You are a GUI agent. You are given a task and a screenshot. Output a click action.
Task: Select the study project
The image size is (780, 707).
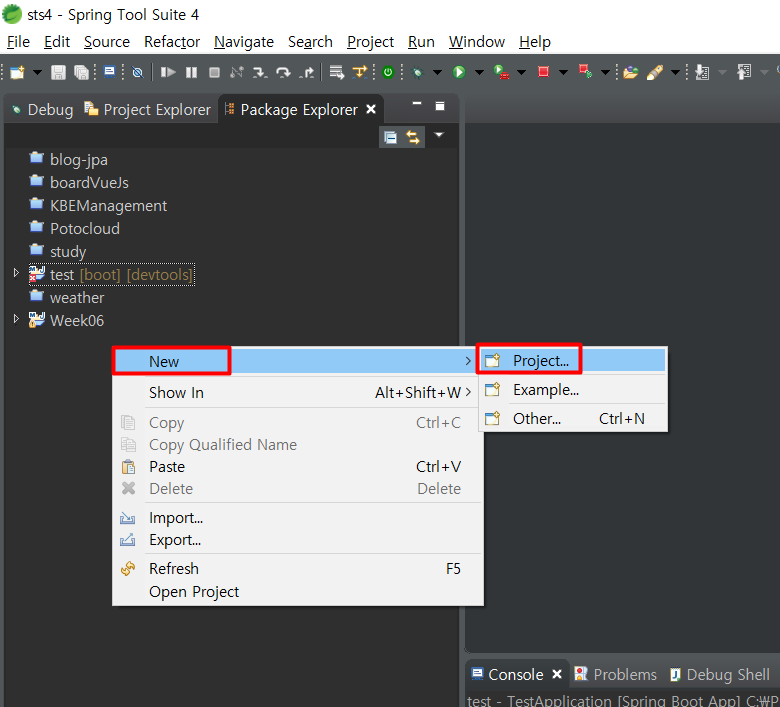(x=58, y=251)
